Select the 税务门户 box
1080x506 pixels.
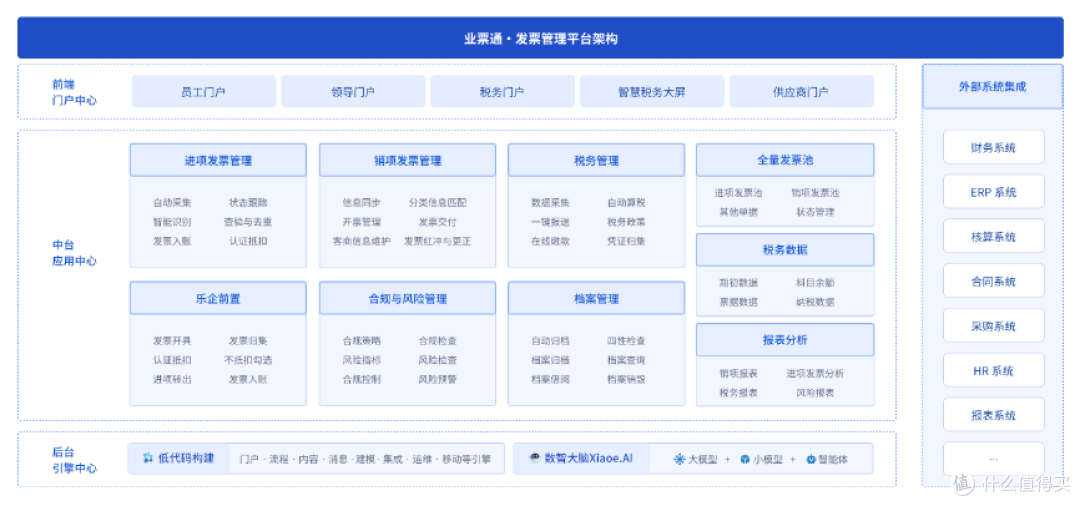coord(503,92)
